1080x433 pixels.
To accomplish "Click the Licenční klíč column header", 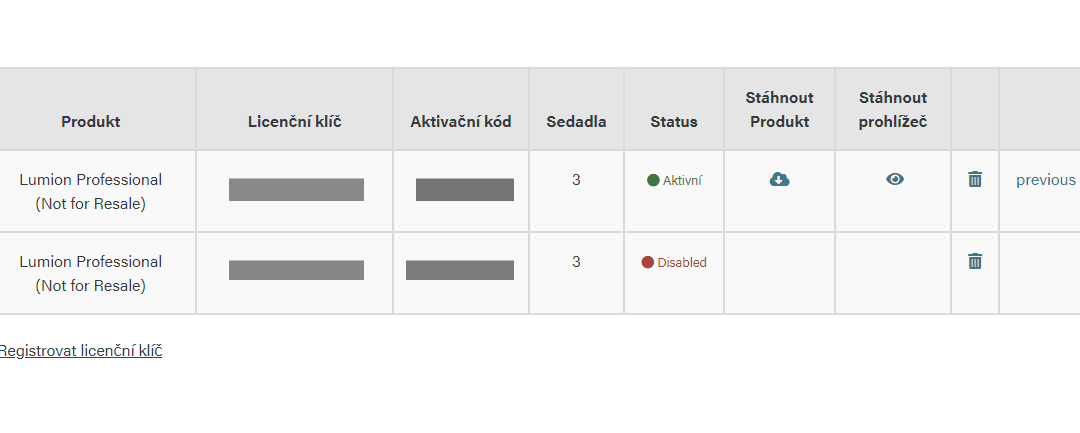I will (x=295, y=122).
